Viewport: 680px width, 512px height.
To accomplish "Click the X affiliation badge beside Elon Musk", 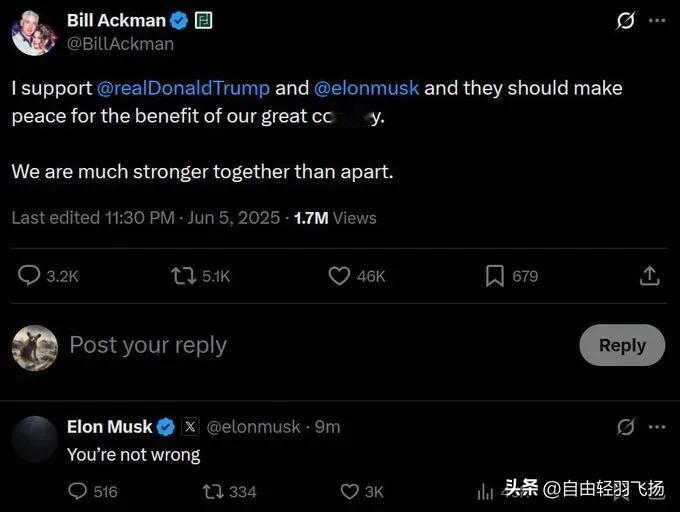I will 191,427.
